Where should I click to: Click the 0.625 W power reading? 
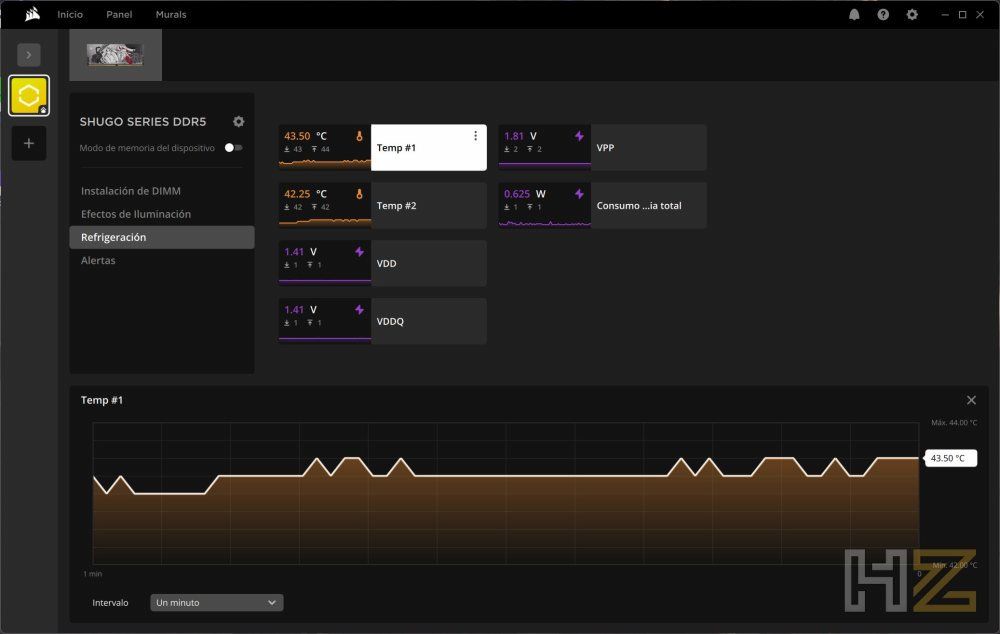(x=525, y=194)
